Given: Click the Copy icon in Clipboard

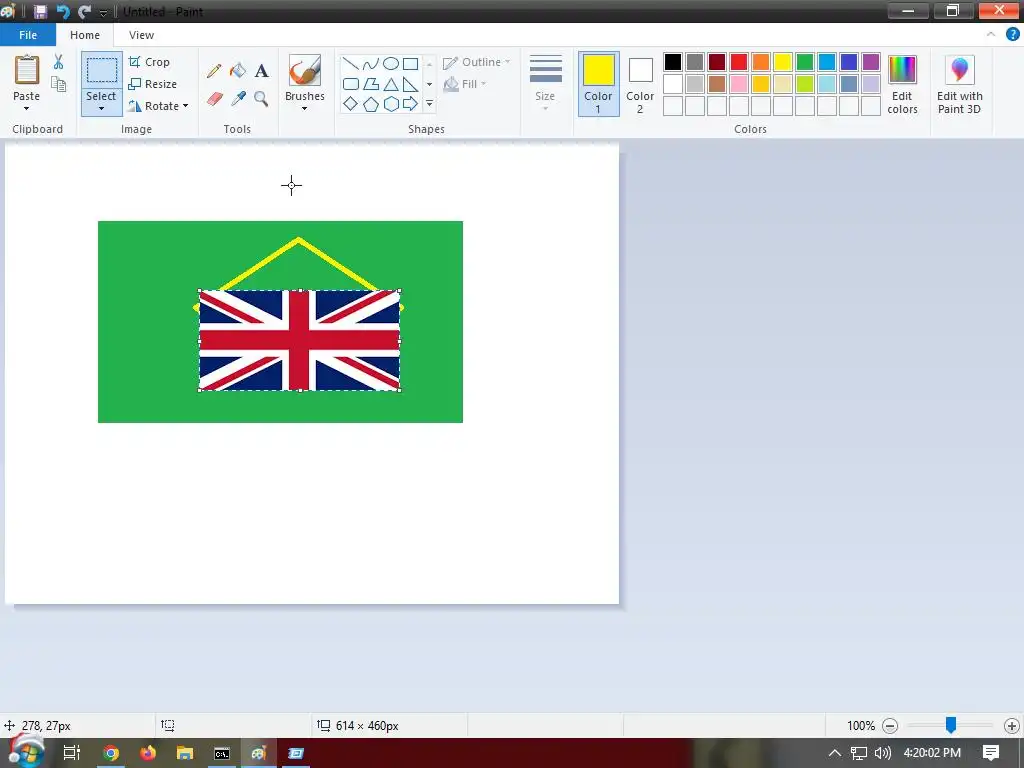Looking at the screenshot, I should point(58,84).
